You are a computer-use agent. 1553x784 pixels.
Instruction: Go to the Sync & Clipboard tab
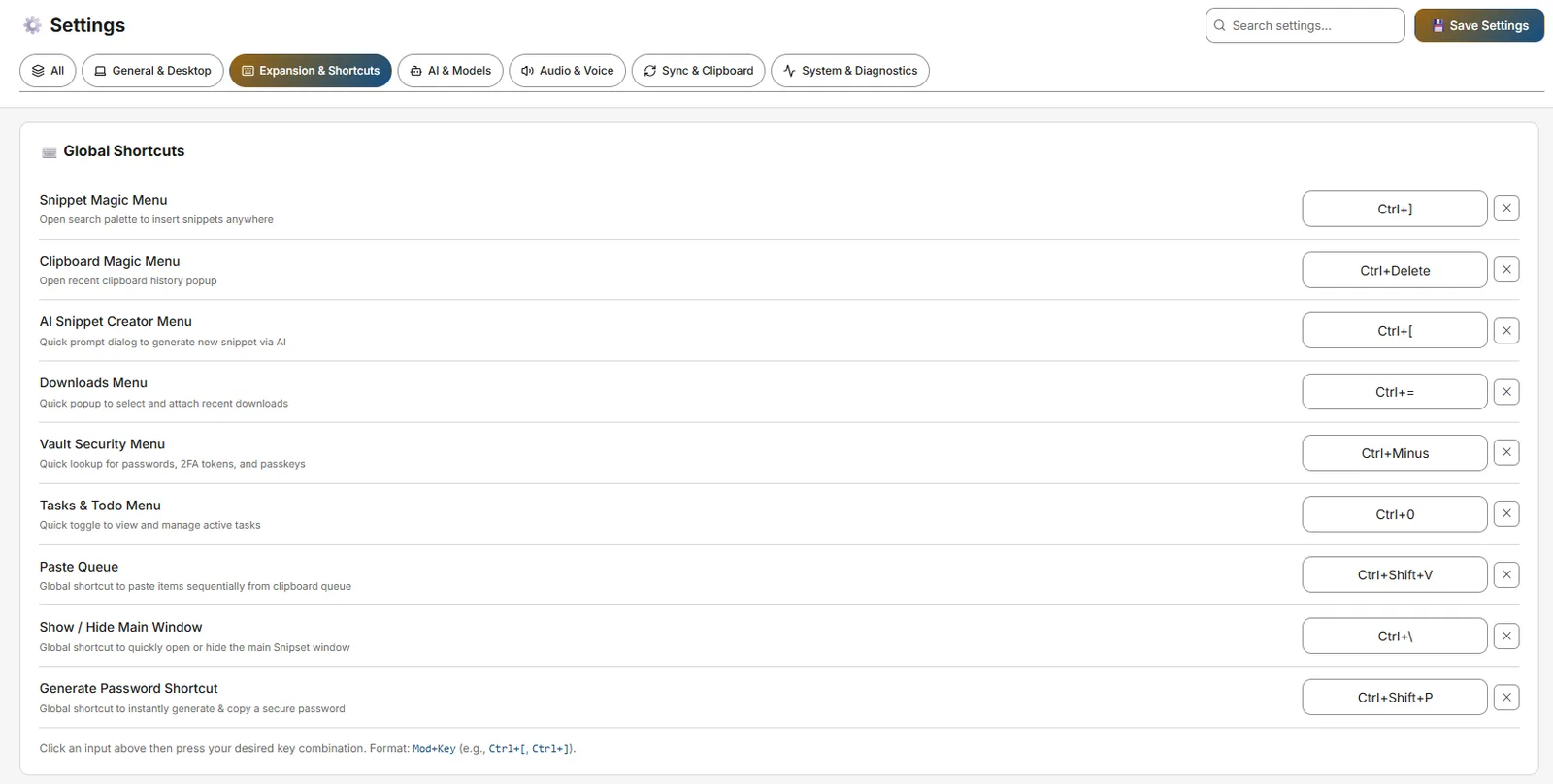click(x=699, y=71)
